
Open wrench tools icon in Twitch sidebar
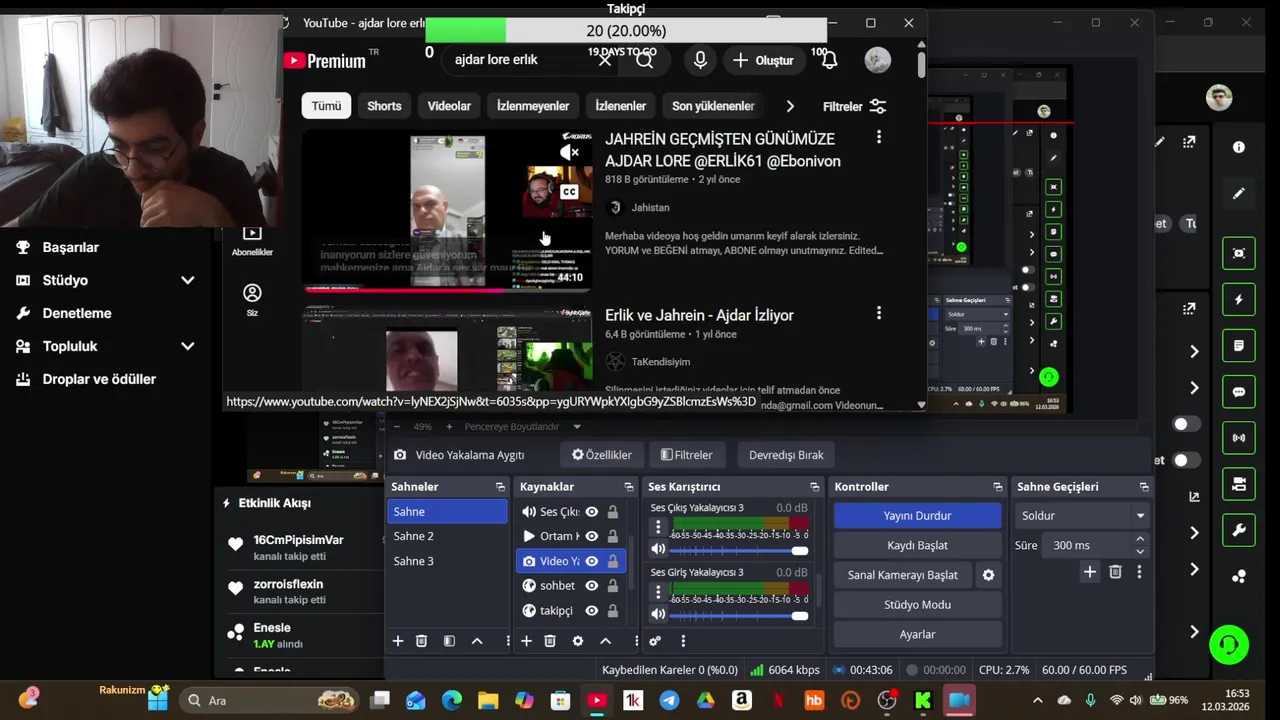tap(1239, 530)
